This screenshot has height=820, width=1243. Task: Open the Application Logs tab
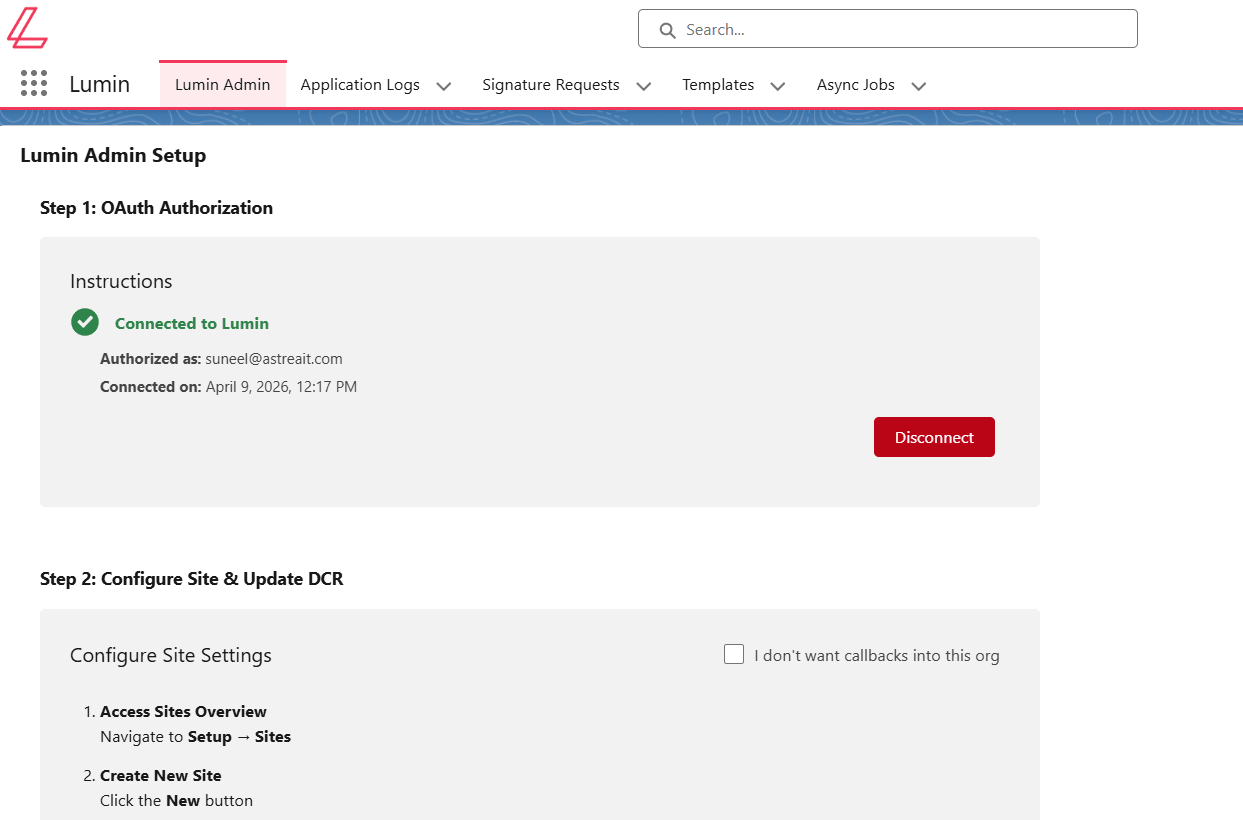click(360, 85)
